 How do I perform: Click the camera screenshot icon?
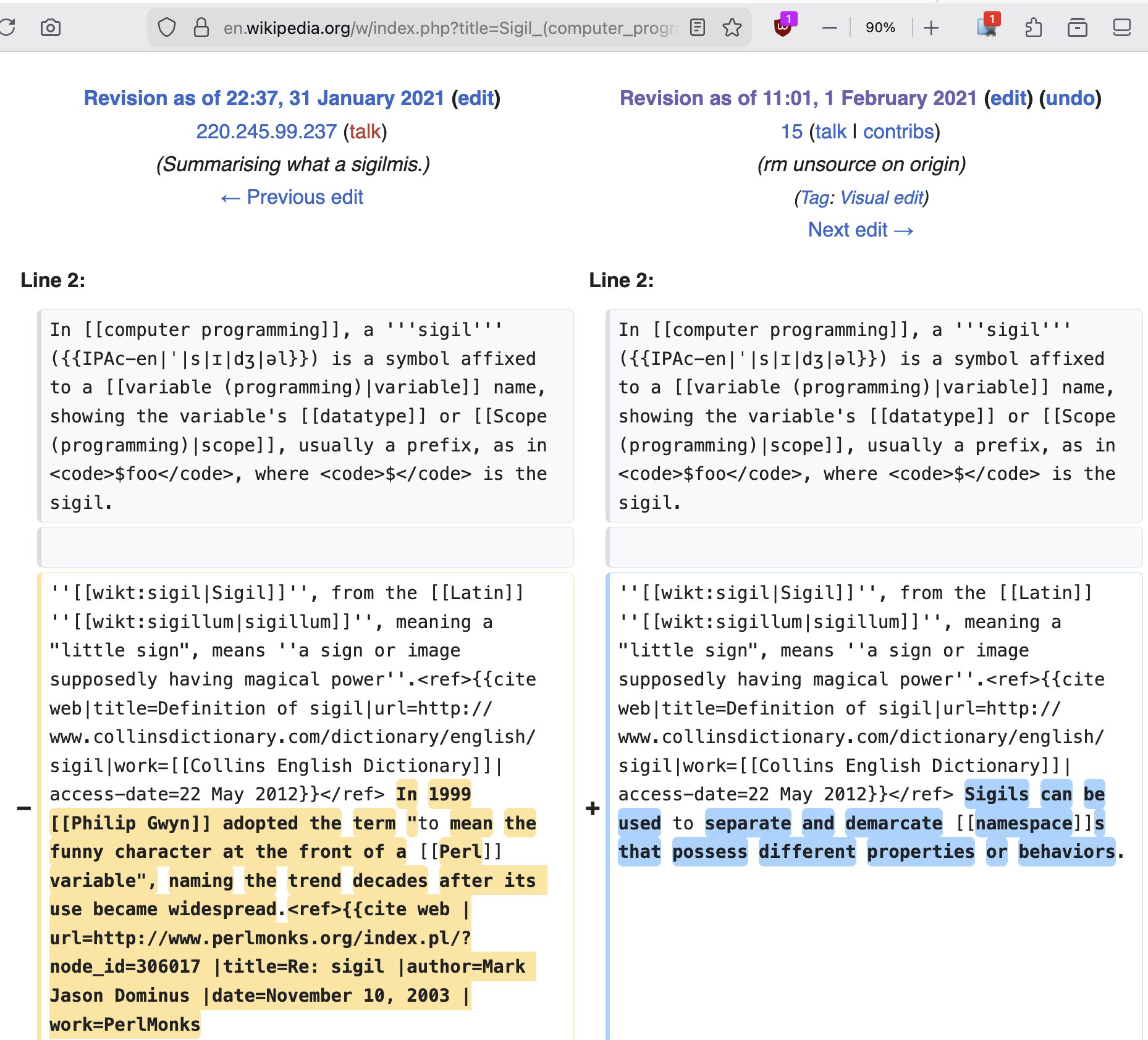point(51,28)
